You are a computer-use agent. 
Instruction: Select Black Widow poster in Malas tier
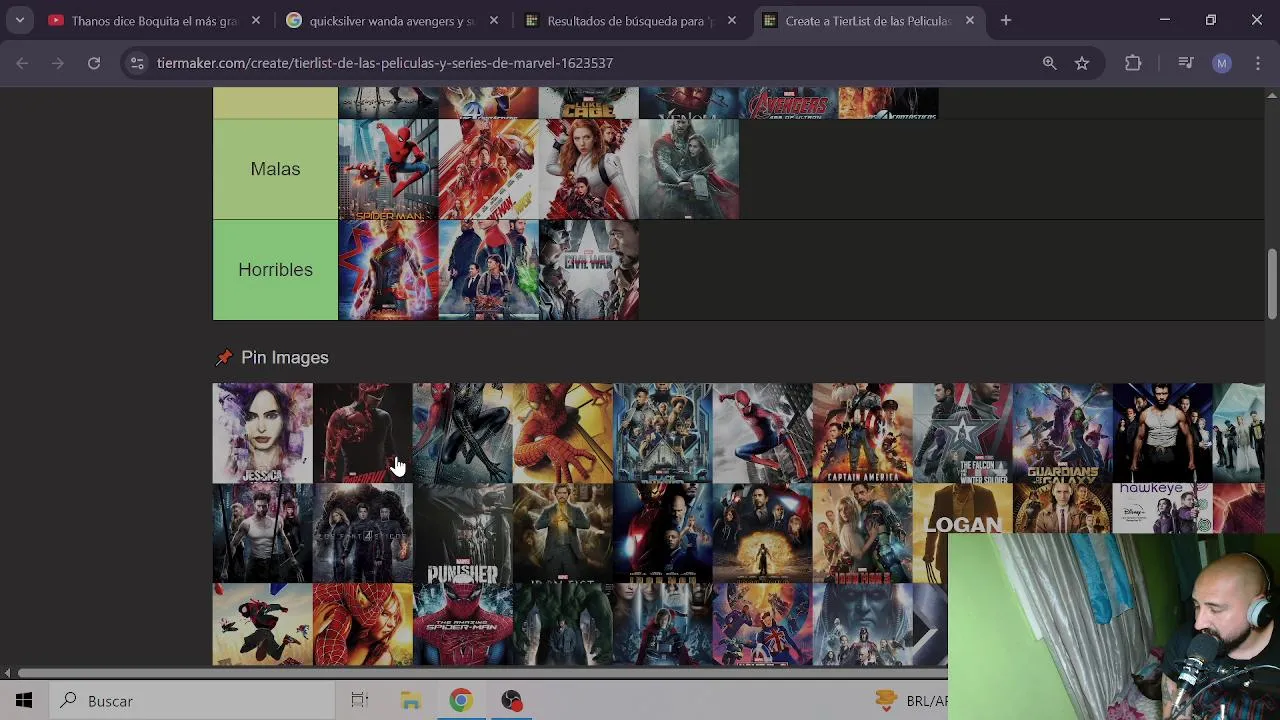(x=588, y=169)
